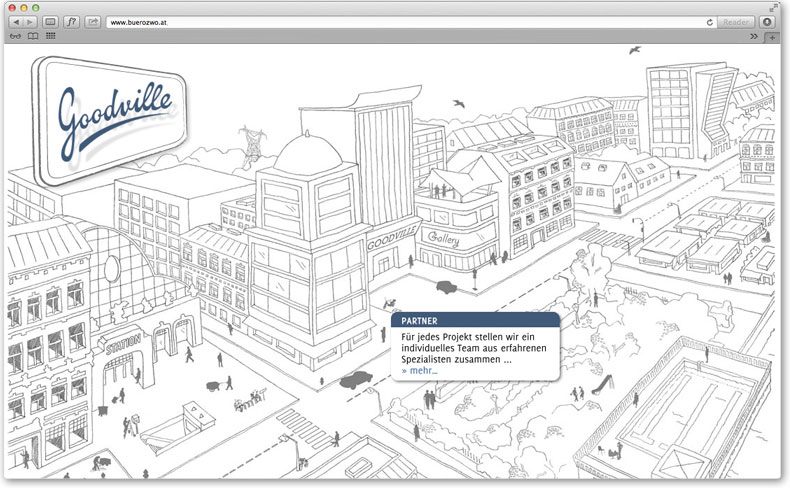Click the Gallery building sign
Image resolution: width=790 pixels, height=488 pixels.
443,239
